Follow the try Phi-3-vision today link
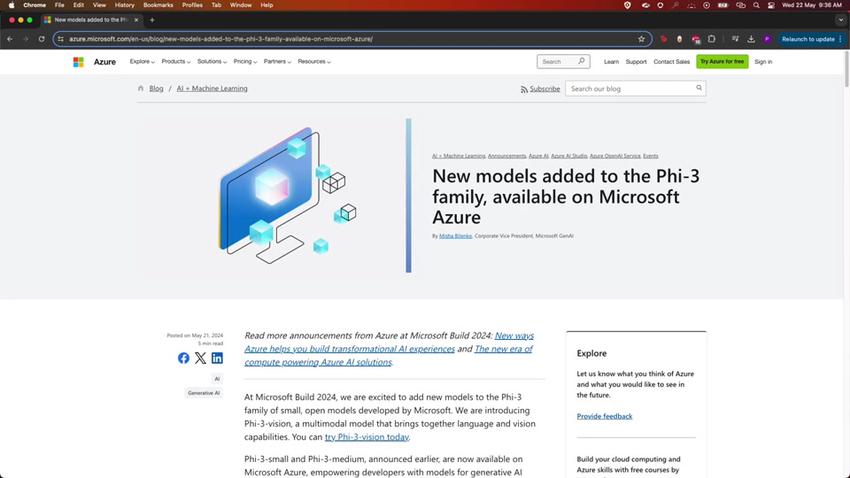This screenshot has width=850, height=478. click(366, 437)
